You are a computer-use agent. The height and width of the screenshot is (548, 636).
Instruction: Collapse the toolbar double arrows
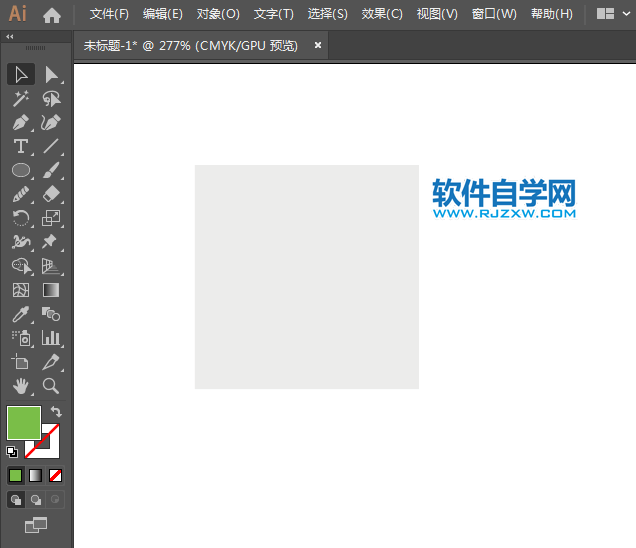pos(10,37)
